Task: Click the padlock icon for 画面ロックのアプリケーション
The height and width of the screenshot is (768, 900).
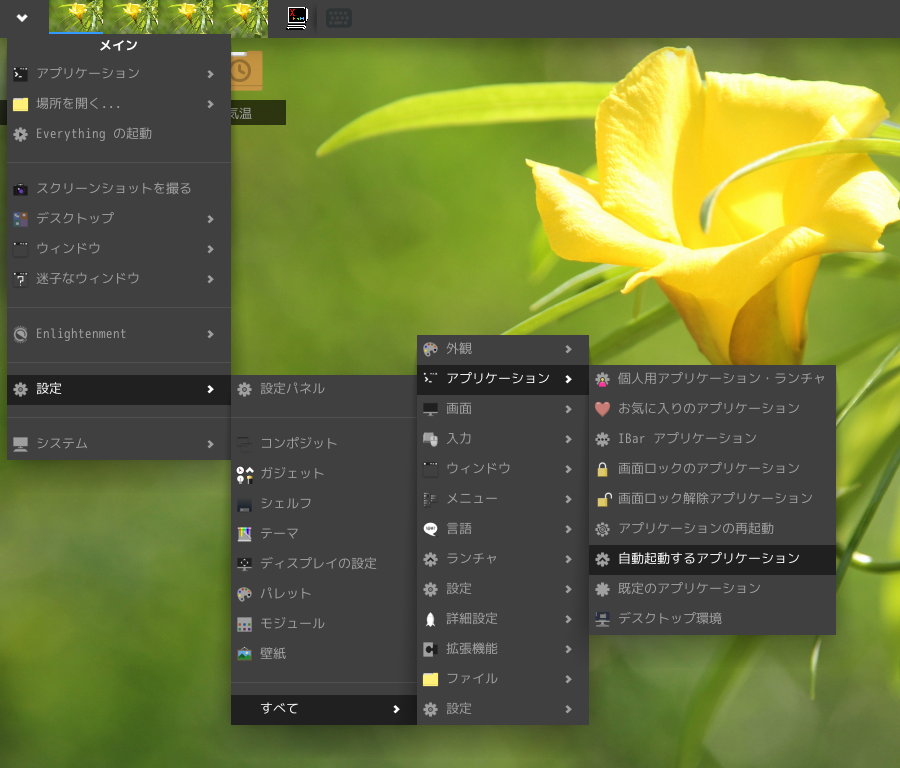Action: (x=602, y=469)
